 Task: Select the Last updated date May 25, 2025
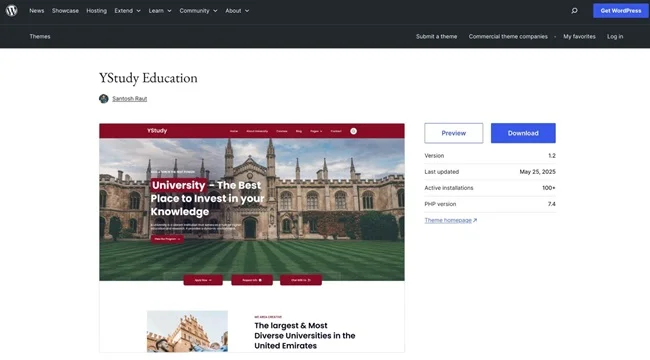(538, 172)
